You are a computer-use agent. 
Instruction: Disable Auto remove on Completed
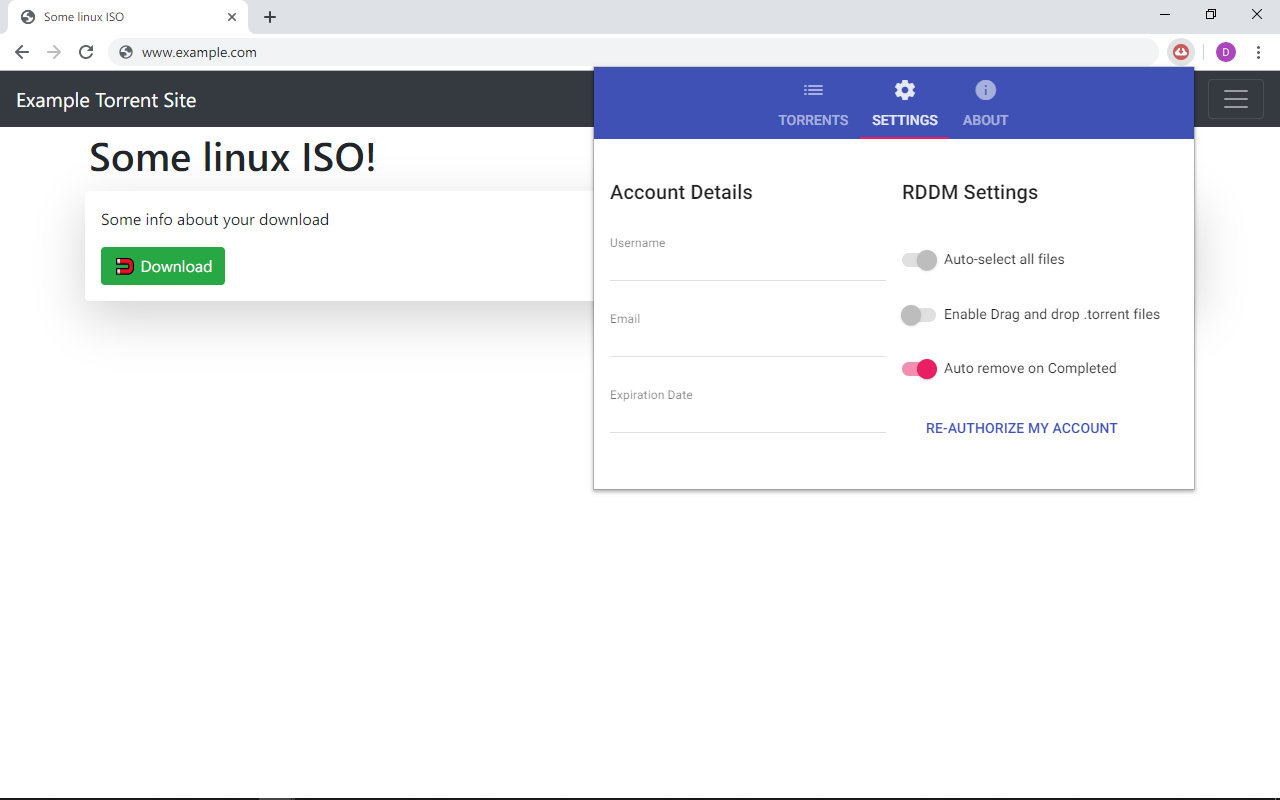pos(918,368)
